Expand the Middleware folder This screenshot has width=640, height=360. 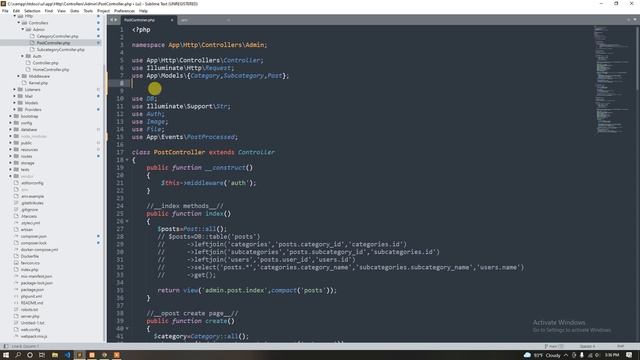coord(18,76)
